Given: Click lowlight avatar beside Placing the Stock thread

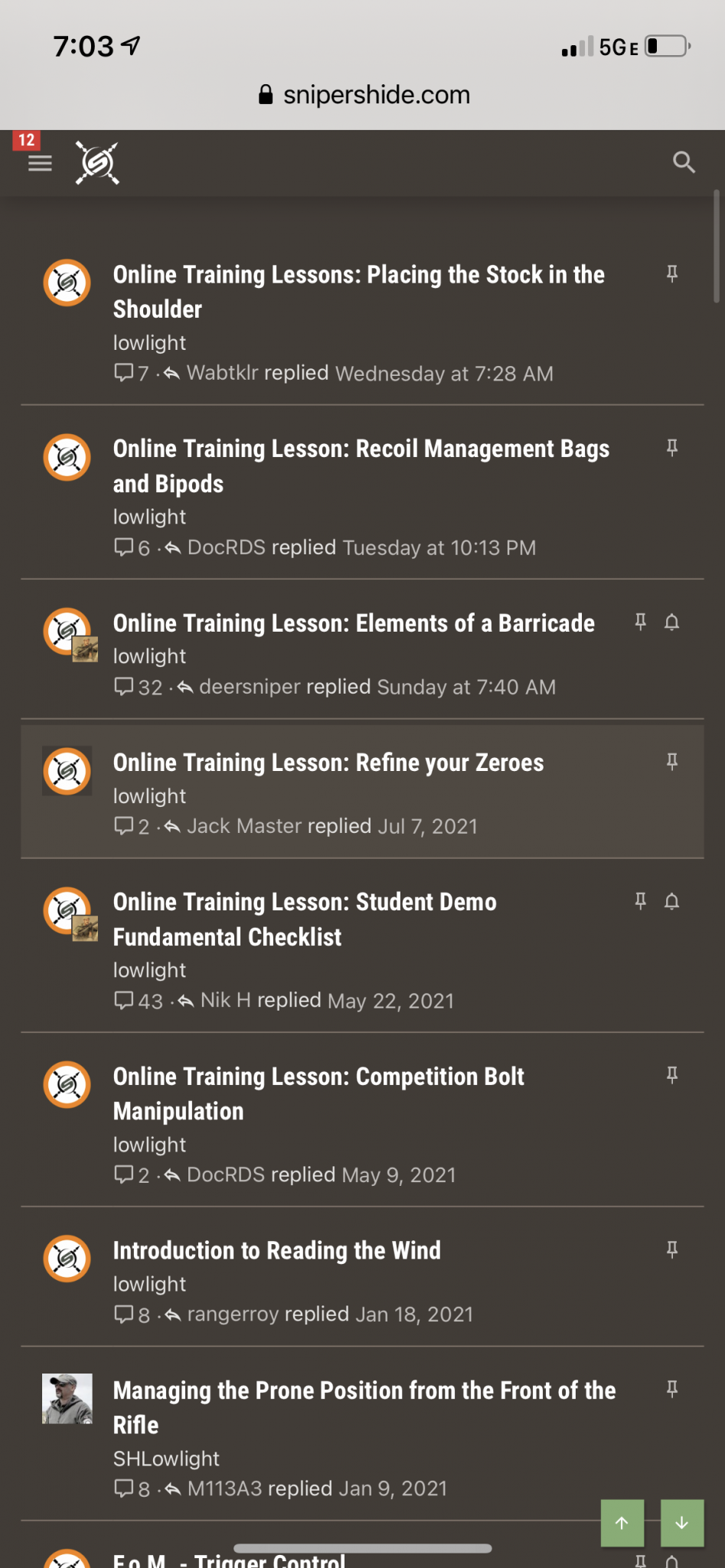Looking at the screenshot, I should 67,283.
